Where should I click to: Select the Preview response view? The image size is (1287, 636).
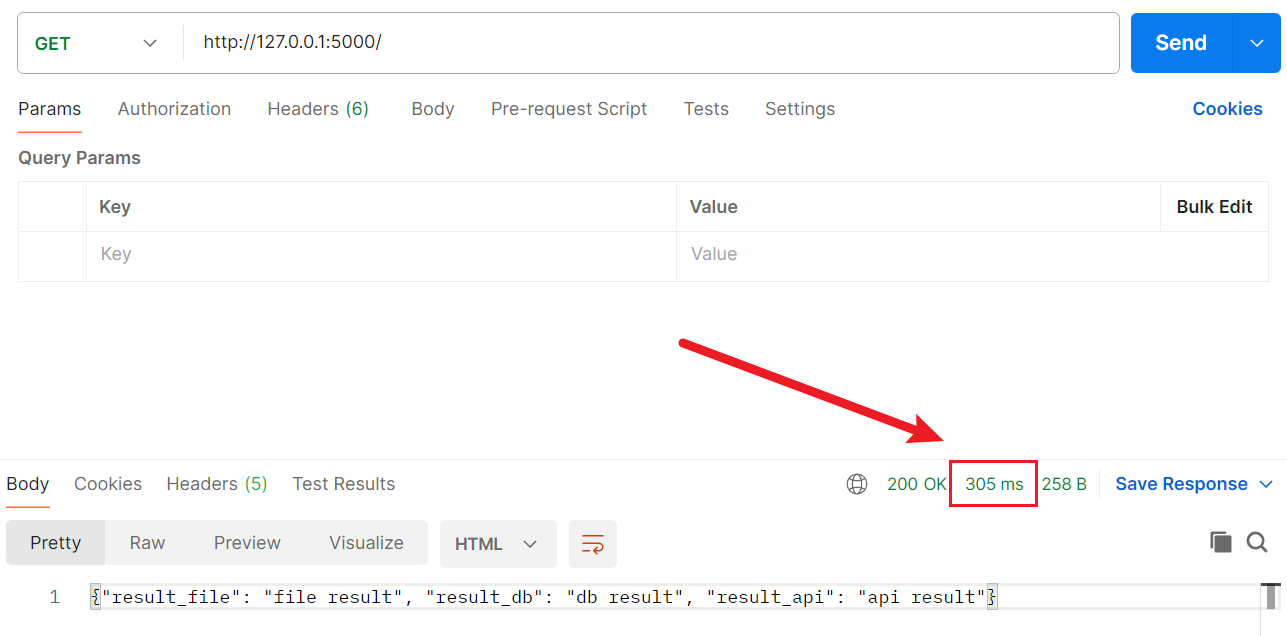tap(247, 543)
